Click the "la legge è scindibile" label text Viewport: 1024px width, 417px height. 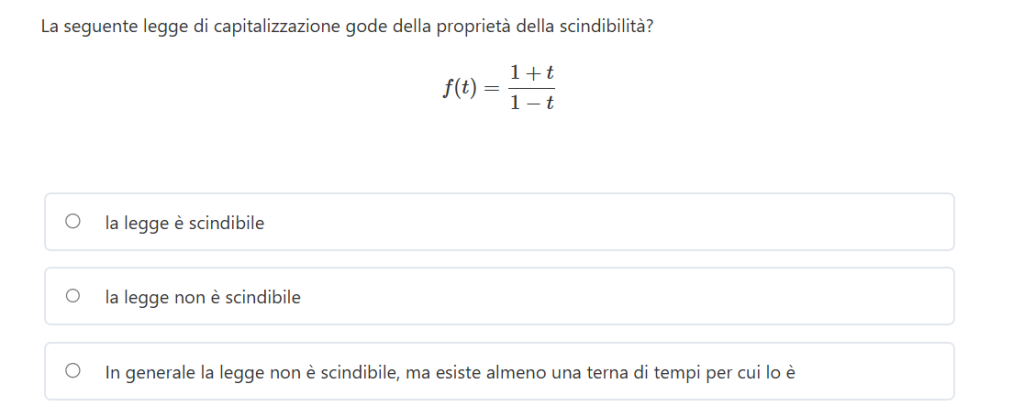coord(184,223)
